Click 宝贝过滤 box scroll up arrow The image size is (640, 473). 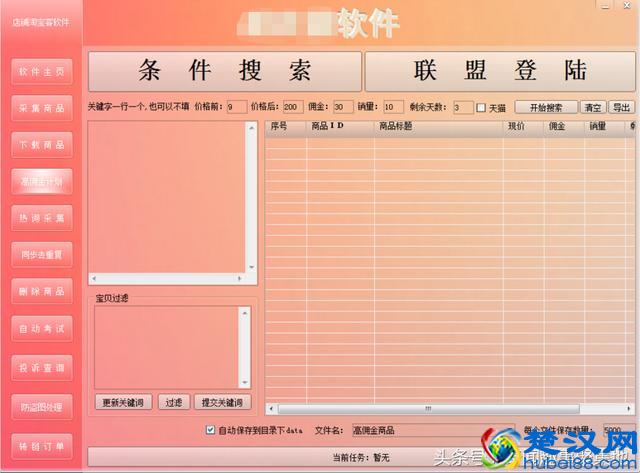pos(245,313)
